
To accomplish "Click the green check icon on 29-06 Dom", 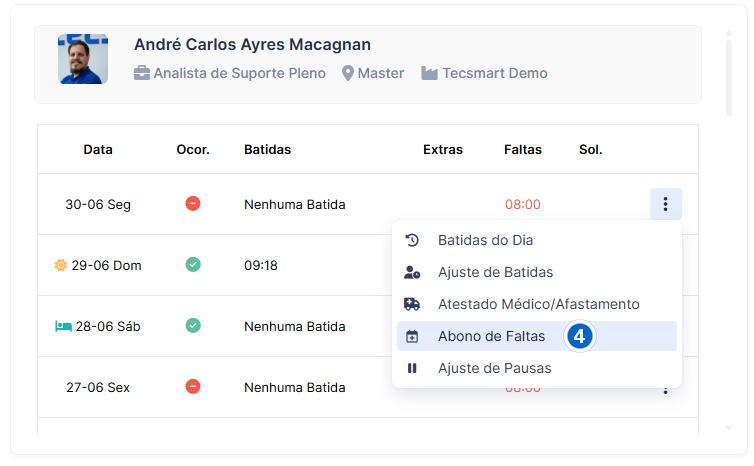I will click(193, 264).
